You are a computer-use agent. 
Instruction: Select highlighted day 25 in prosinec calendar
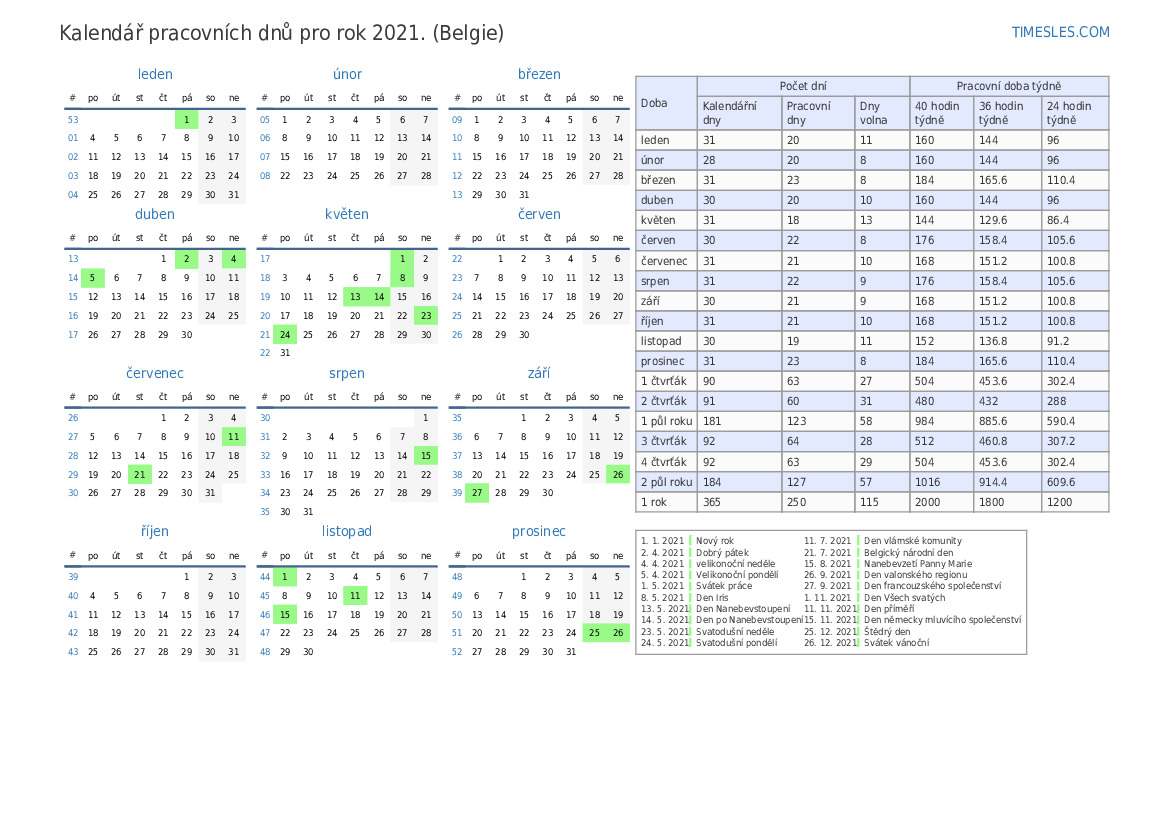tap(594, 633)
